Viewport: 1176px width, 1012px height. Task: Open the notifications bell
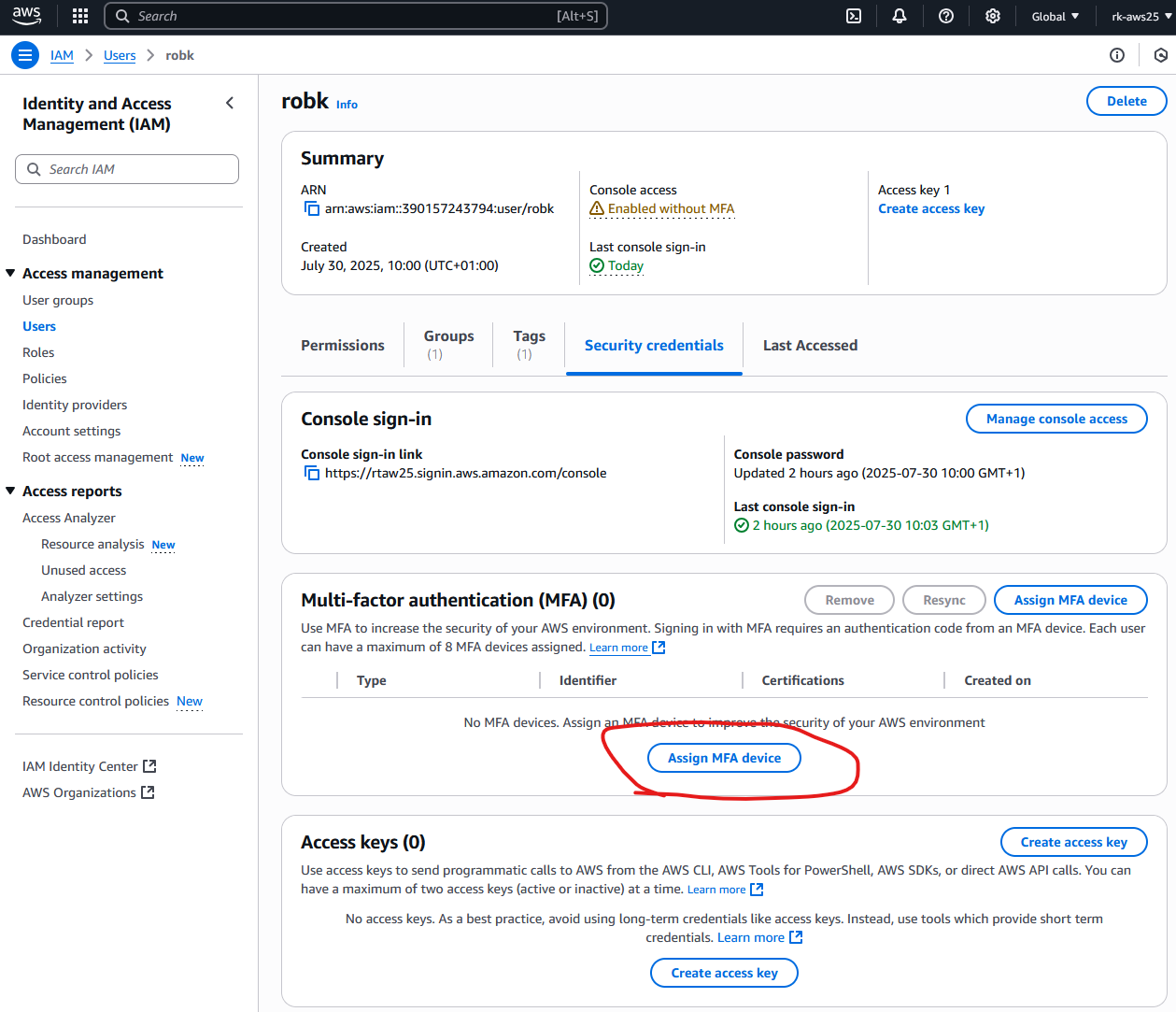899,16
